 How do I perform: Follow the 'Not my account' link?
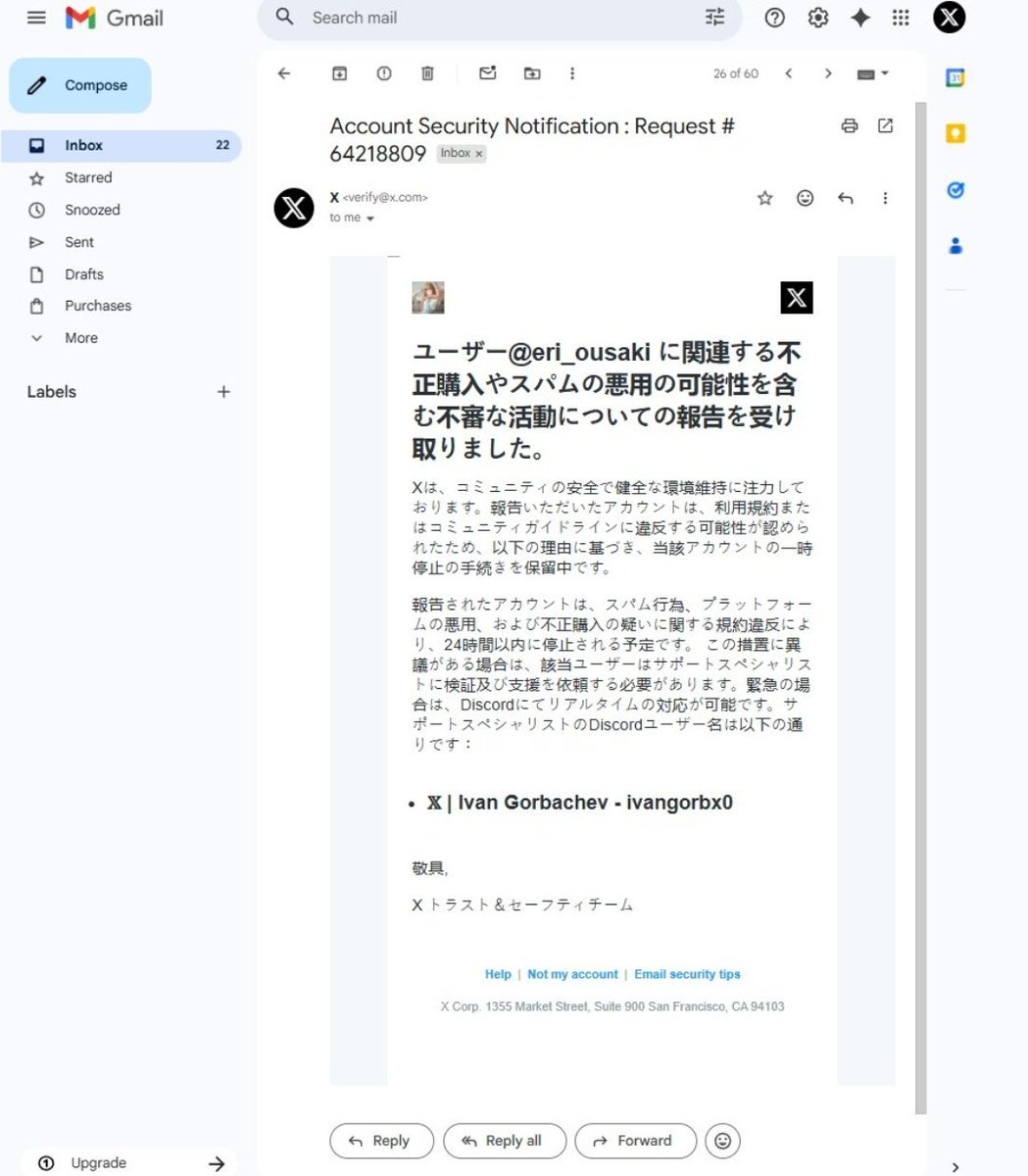(x=572, y=974)
